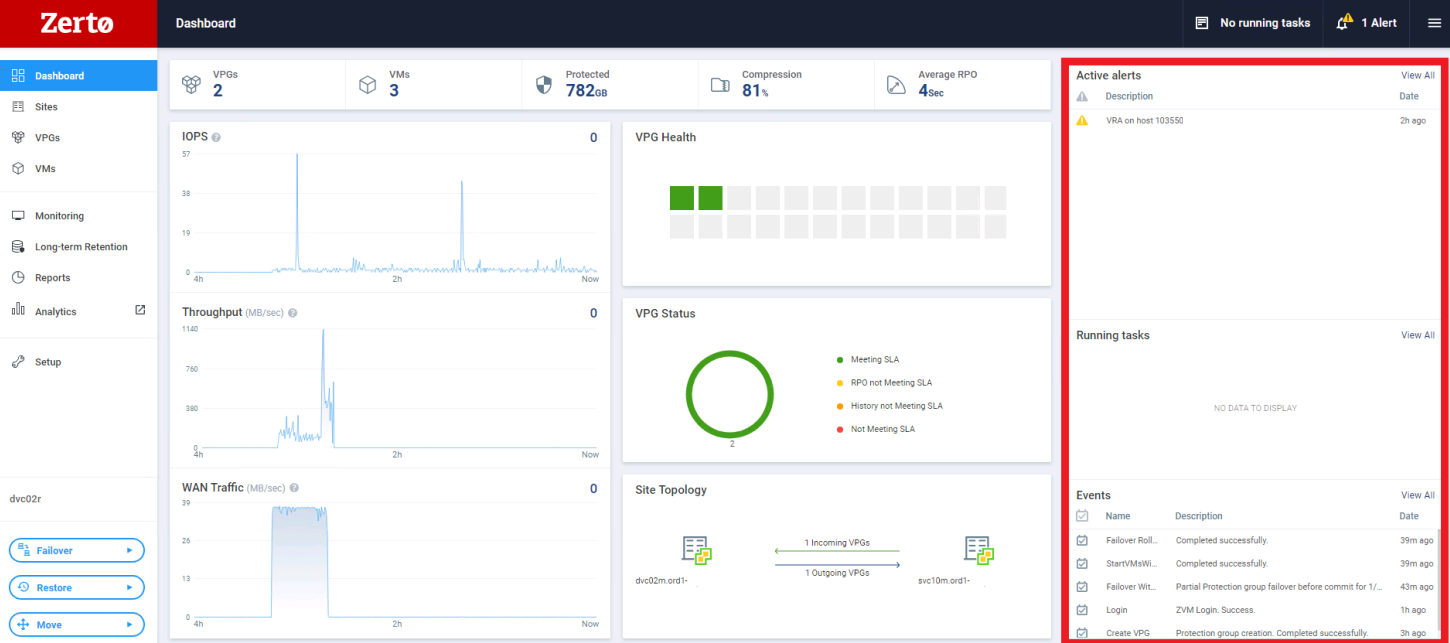Viewport: 1450px width, 643px height.
Task: Click the Protected shield icon
Action: point(544,85)
